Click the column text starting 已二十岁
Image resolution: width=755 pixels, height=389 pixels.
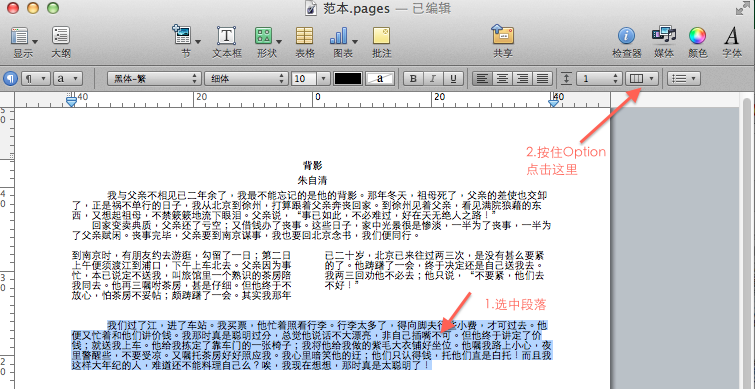pos(435,270)
